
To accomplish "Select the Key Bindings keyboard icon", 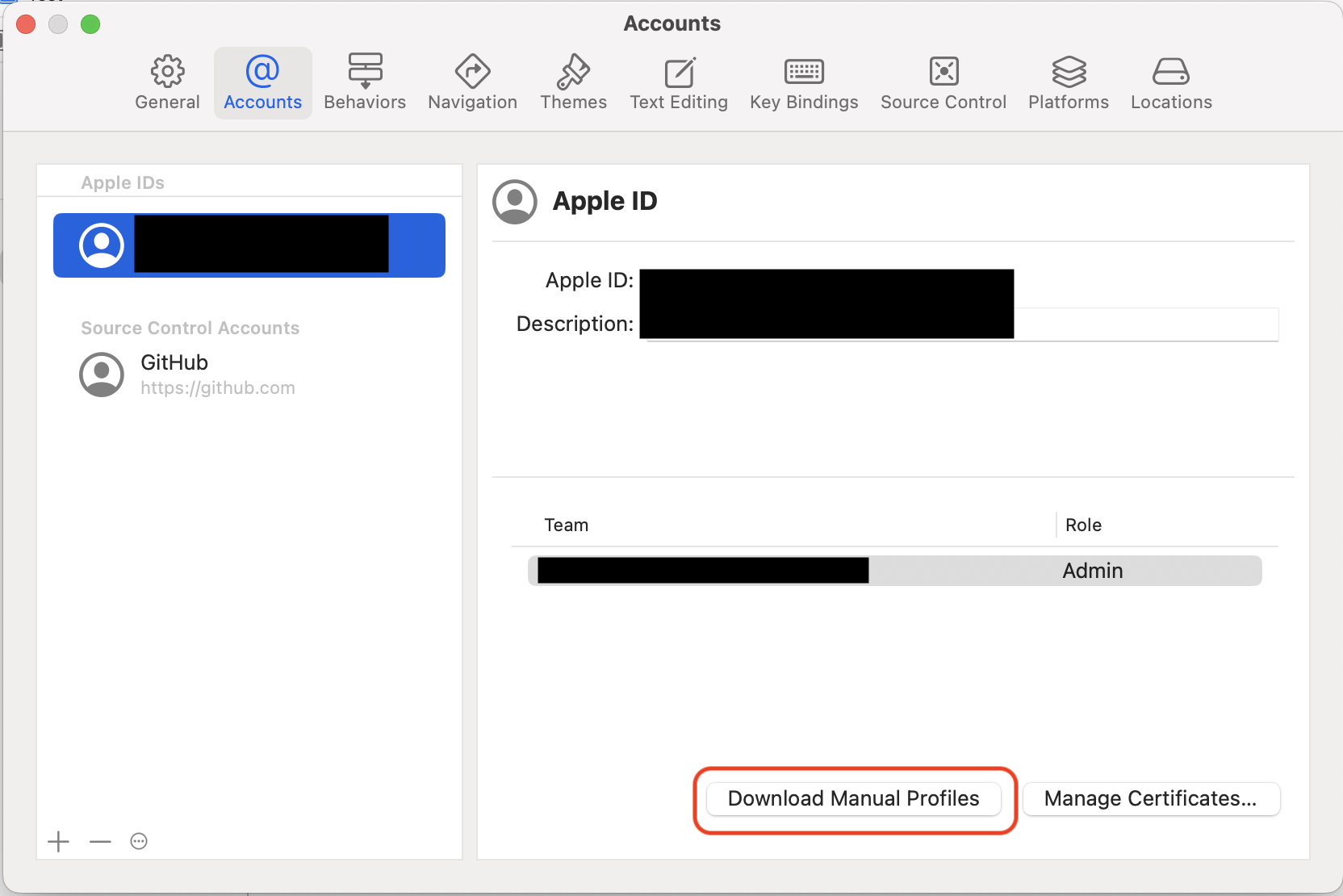I will point(804,72).
